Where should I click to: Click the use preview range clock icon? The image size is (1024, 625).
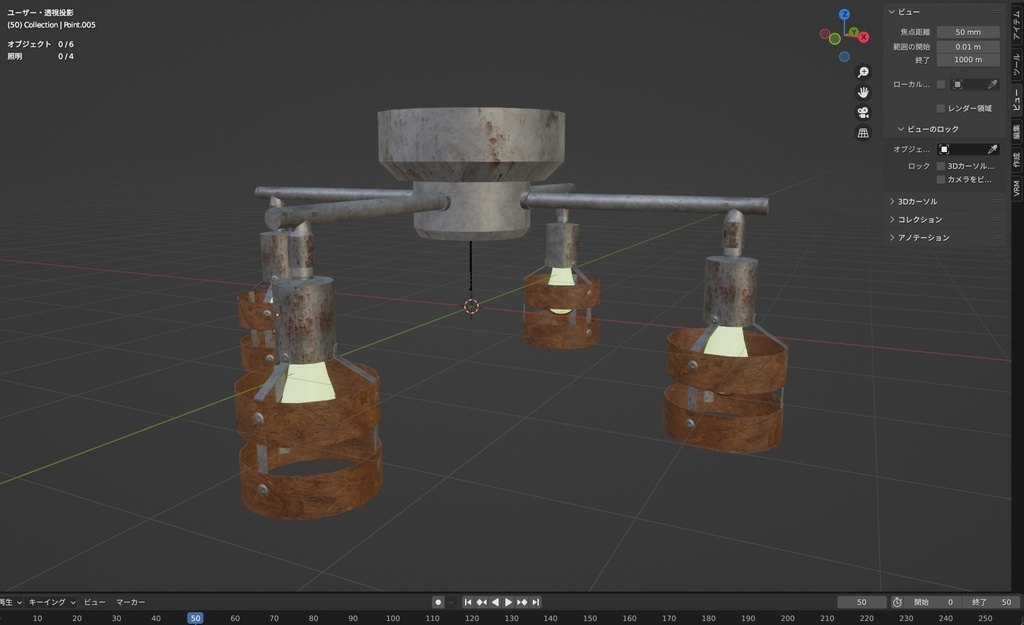pos(897,602)
